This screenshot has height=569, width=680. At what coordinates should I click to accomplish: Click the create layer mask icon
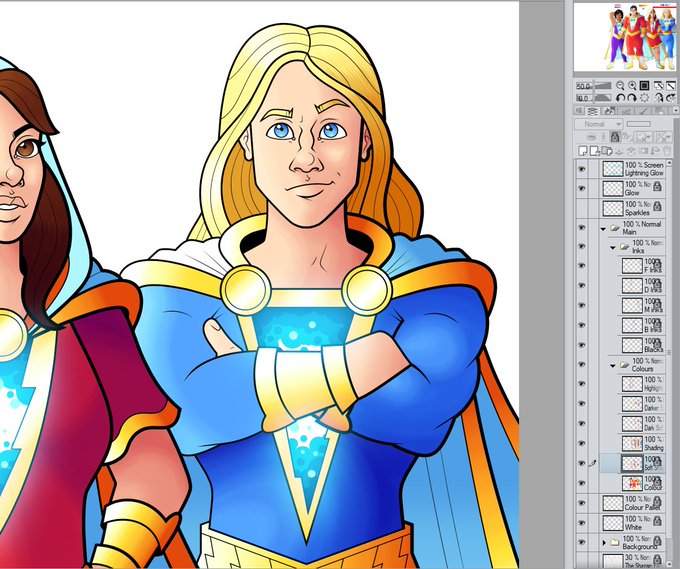click(x=643, y=151)
